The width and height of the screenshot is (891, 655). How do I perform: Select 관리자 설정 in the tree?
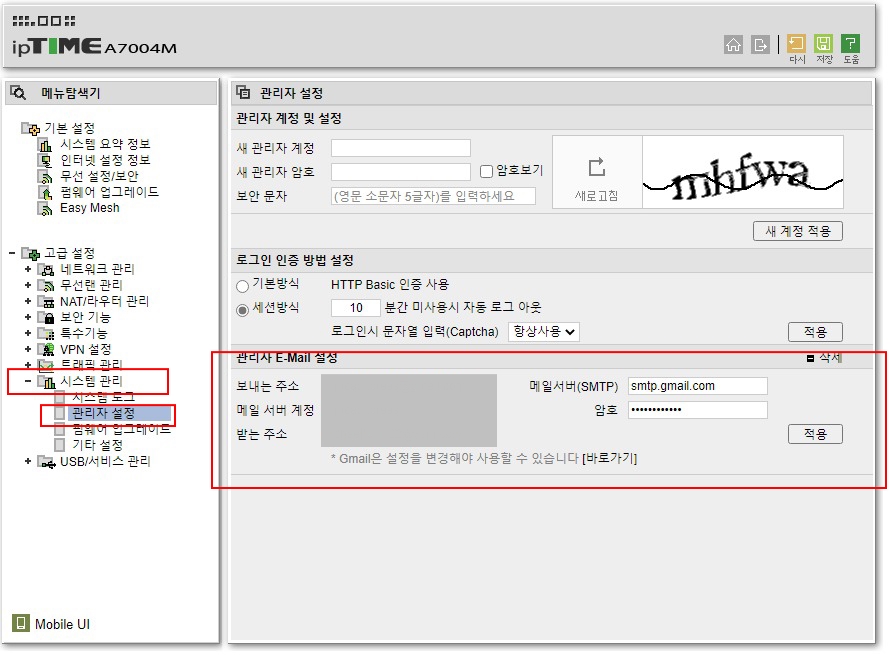point(103,413)
